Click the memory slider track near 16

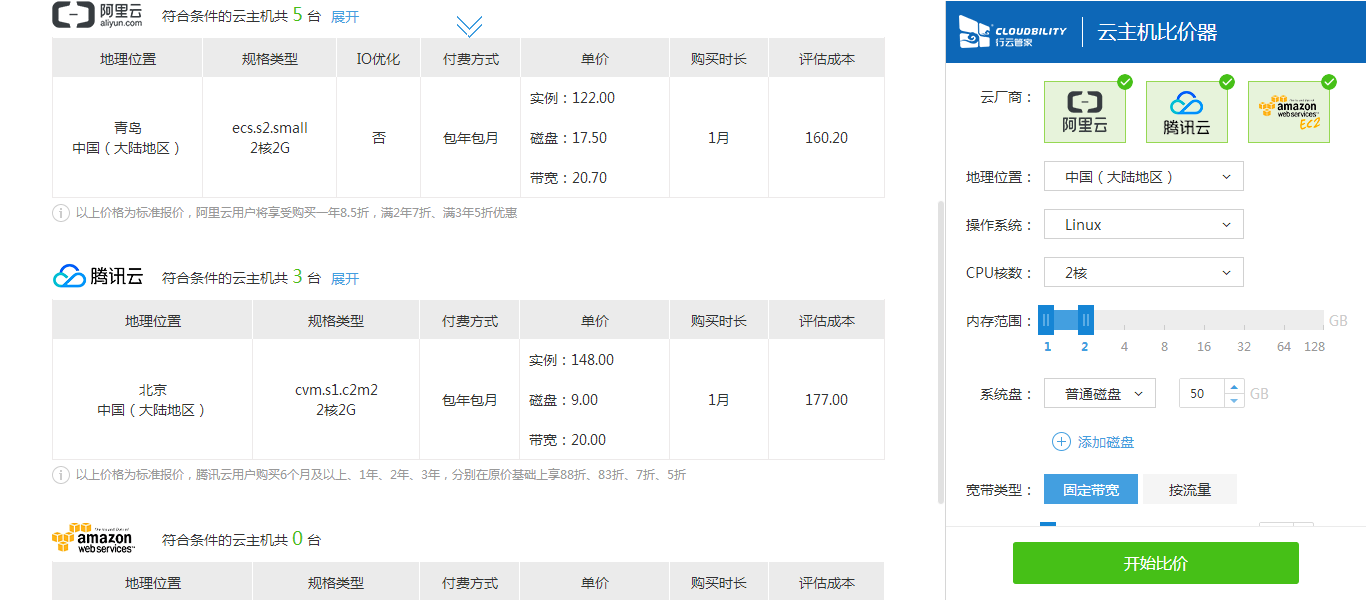[1204, 320]
